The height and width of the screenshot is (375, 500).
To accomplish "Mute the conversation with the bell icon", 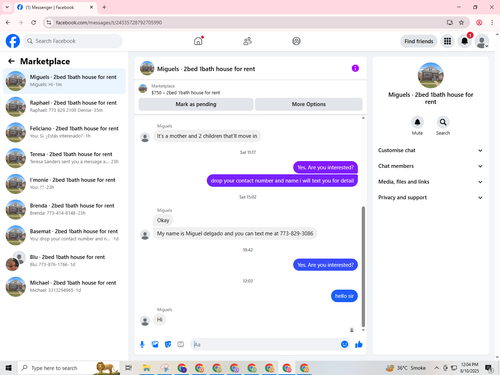I will pyautogui.click(x=417, y=122).
